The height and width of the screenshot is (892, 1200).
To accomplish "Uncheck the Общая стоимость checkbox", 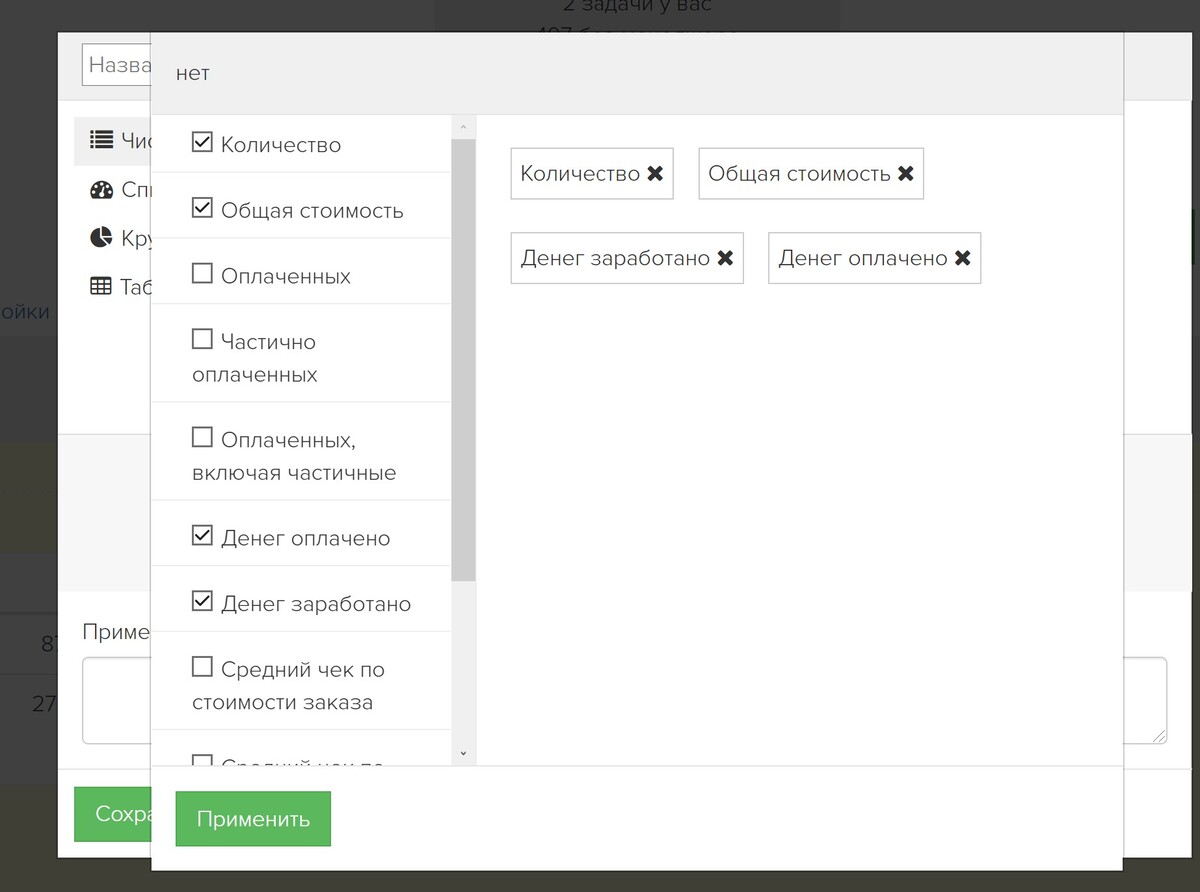I will [202, 208].
